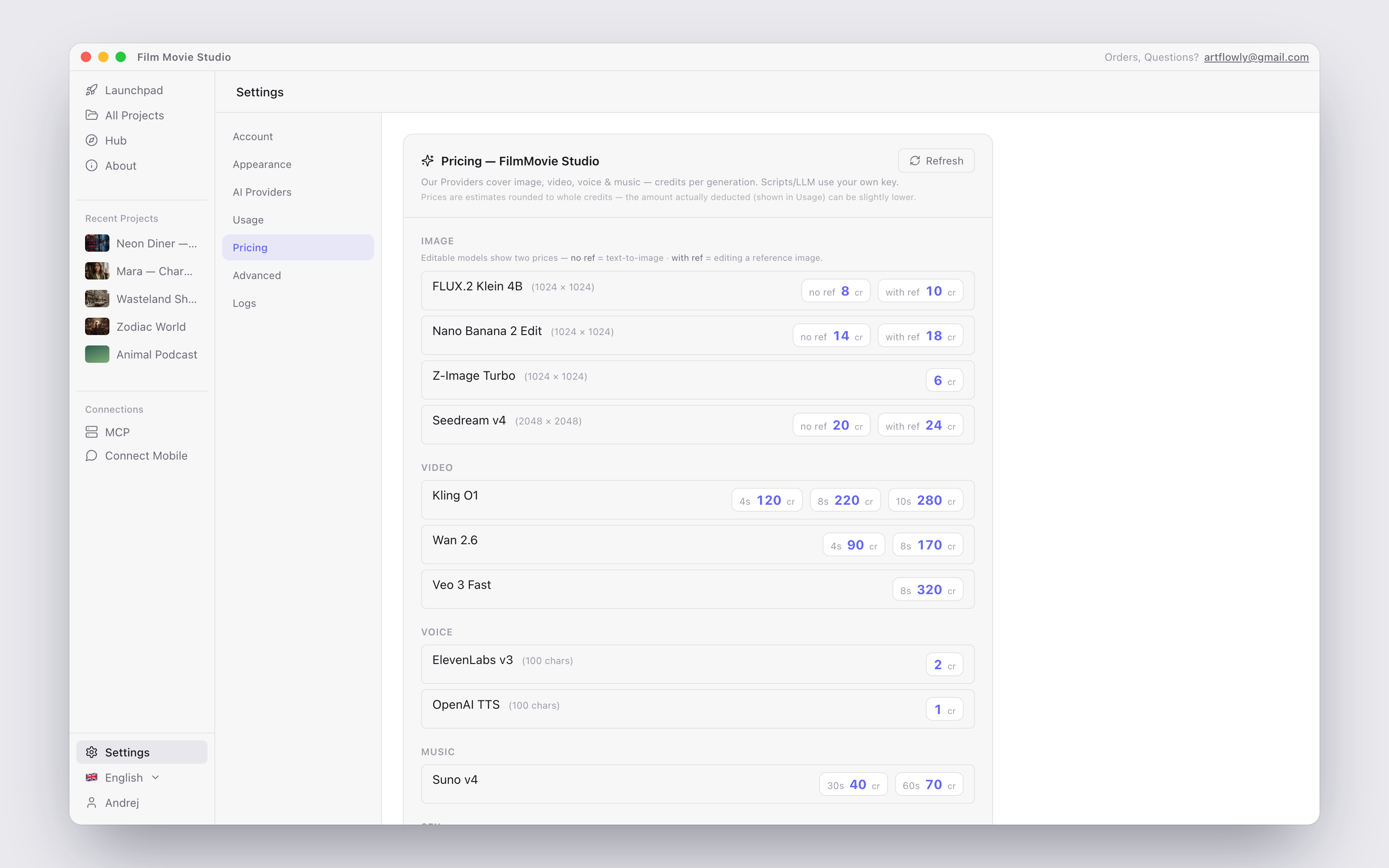Click Settings label in sidebar bottom
The height and width of the screenshot is (868, 1389).
pos(127,752)
